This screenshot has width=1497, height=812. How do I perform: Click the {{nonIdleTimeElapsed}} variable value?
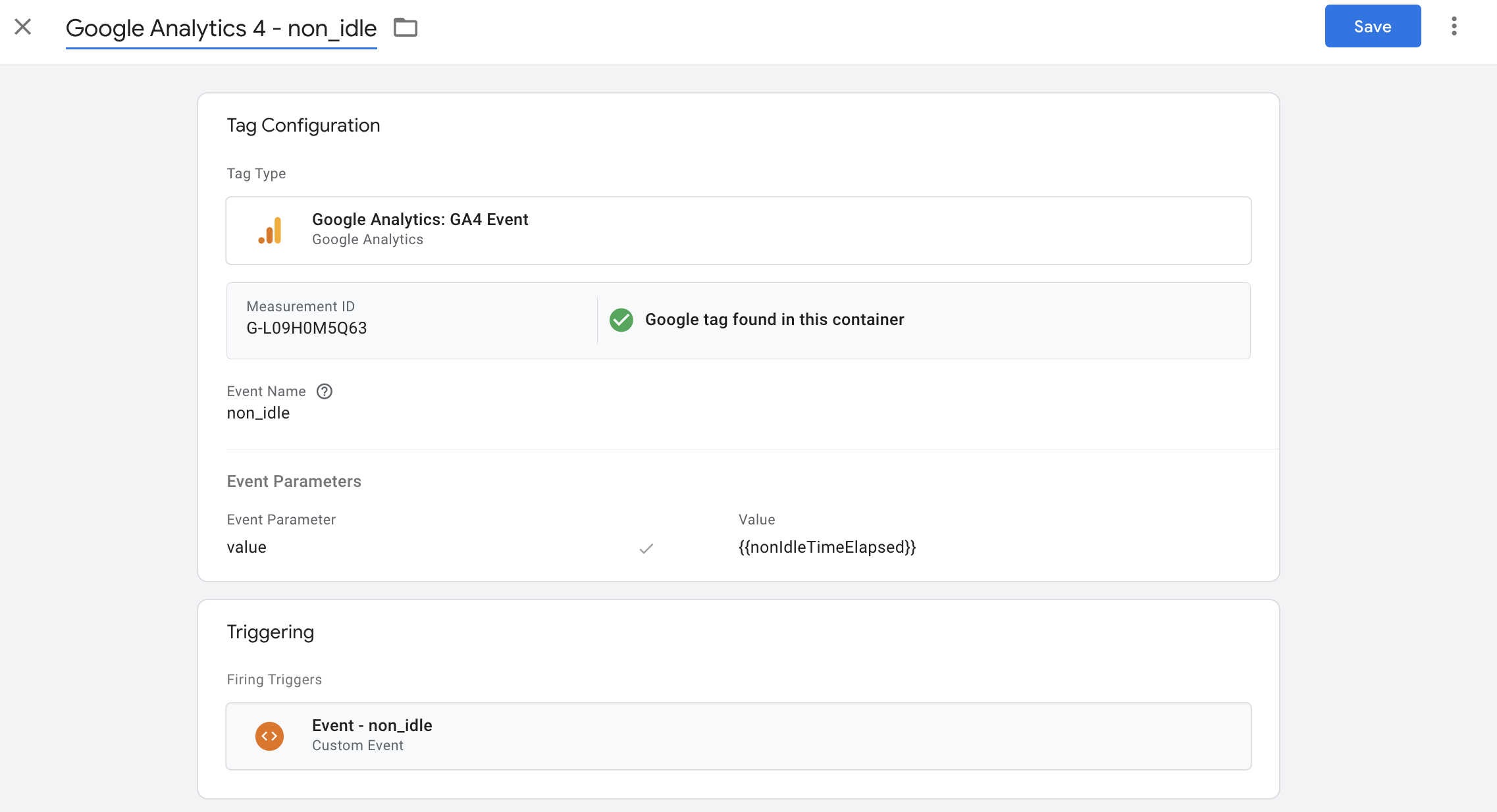click(x=827, y=547)
